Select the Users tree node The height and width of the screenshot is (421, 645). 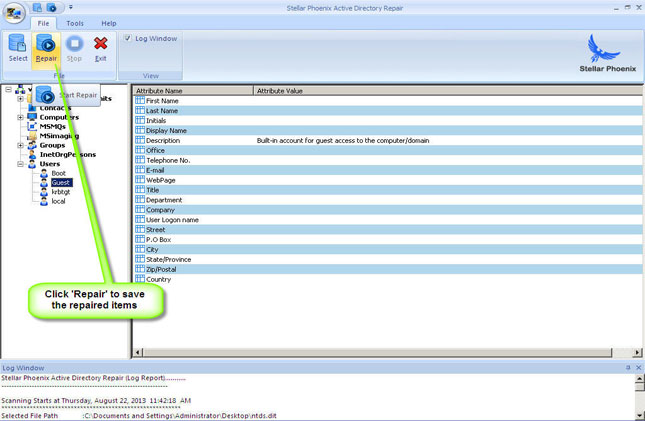tap(49, 164)
